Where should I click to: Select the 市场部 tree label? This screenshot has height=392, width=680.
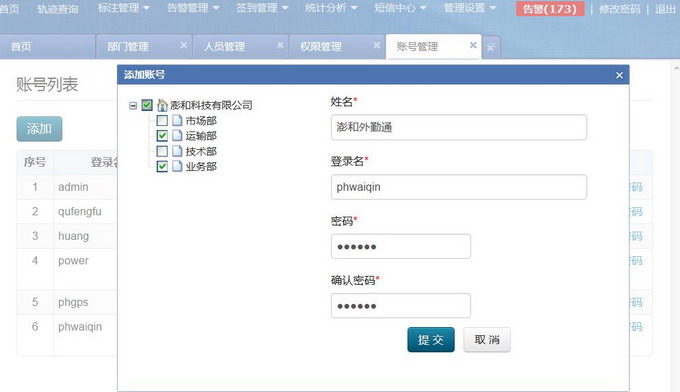201,121
